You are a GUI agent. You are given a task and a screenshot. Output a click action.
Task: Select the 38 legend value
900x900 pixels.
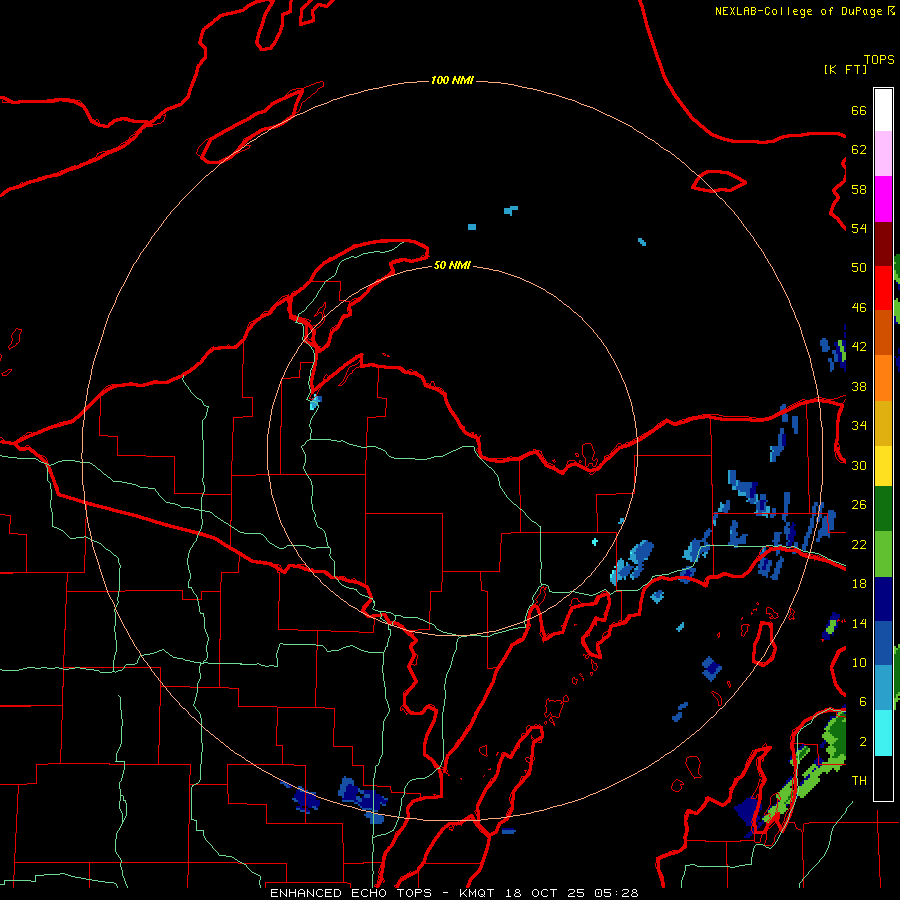(859, 386)
